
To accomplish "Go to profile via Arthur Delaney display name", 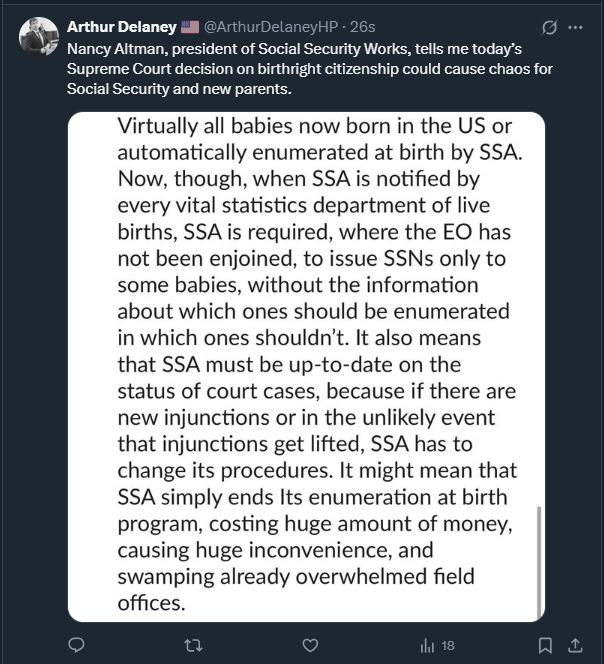I will pyautogui.click(x=122, y=27).
